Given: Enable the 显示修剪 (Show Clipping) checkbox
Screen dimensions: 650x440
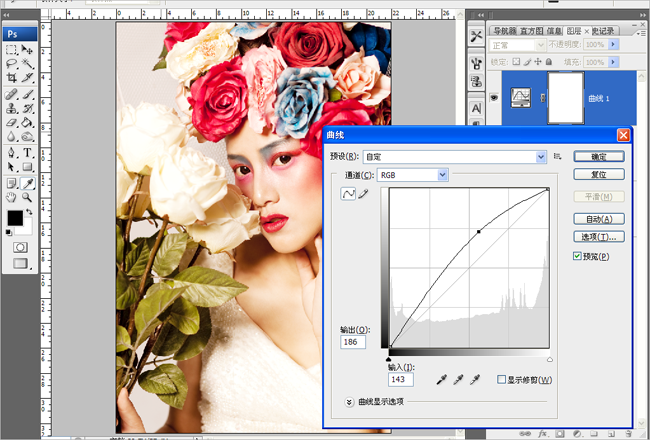Looking at the screenshot, I should (x=501, y=379).
